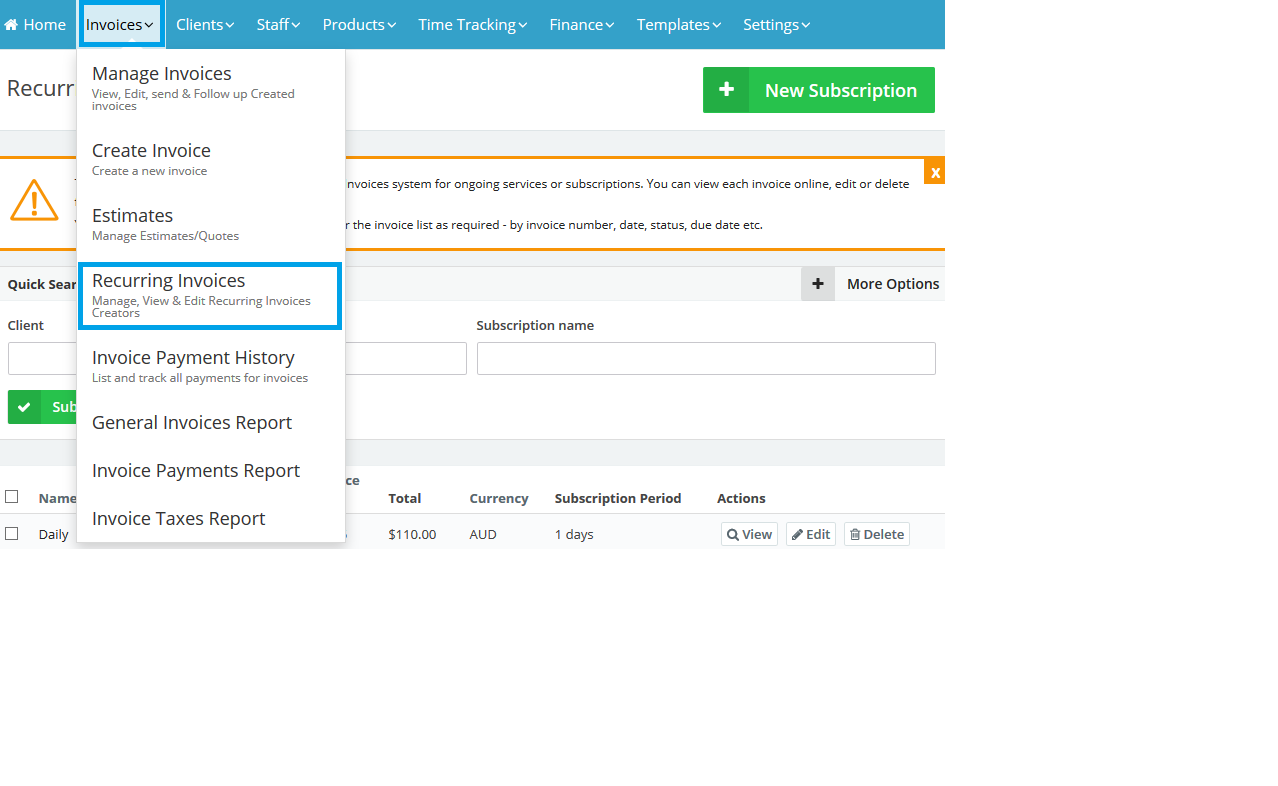Tick the checkbox for the Daily row

pos(12,534)
